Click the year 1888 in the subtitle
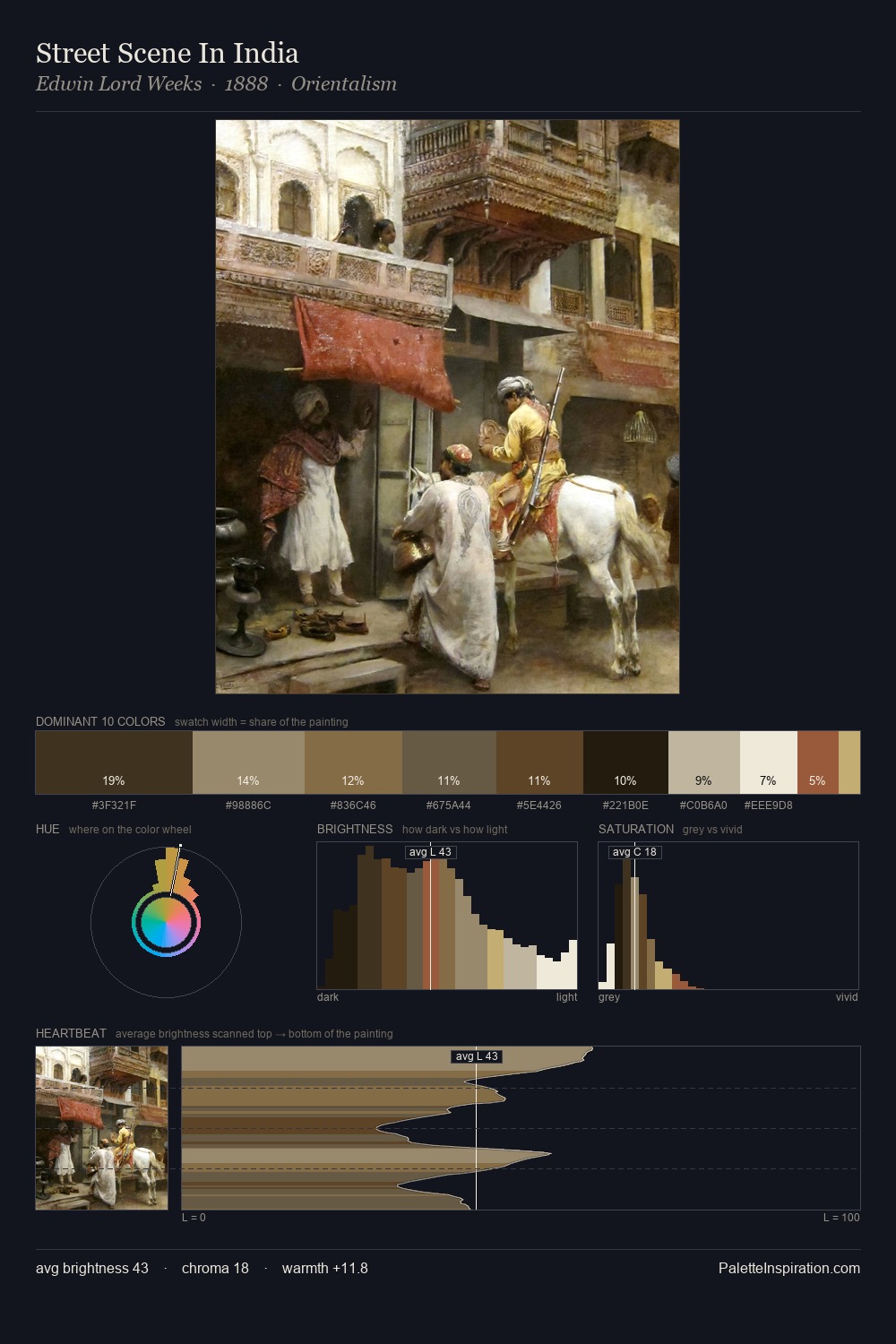The height and width of the screenshot is (1344, 896). point(246,84)
